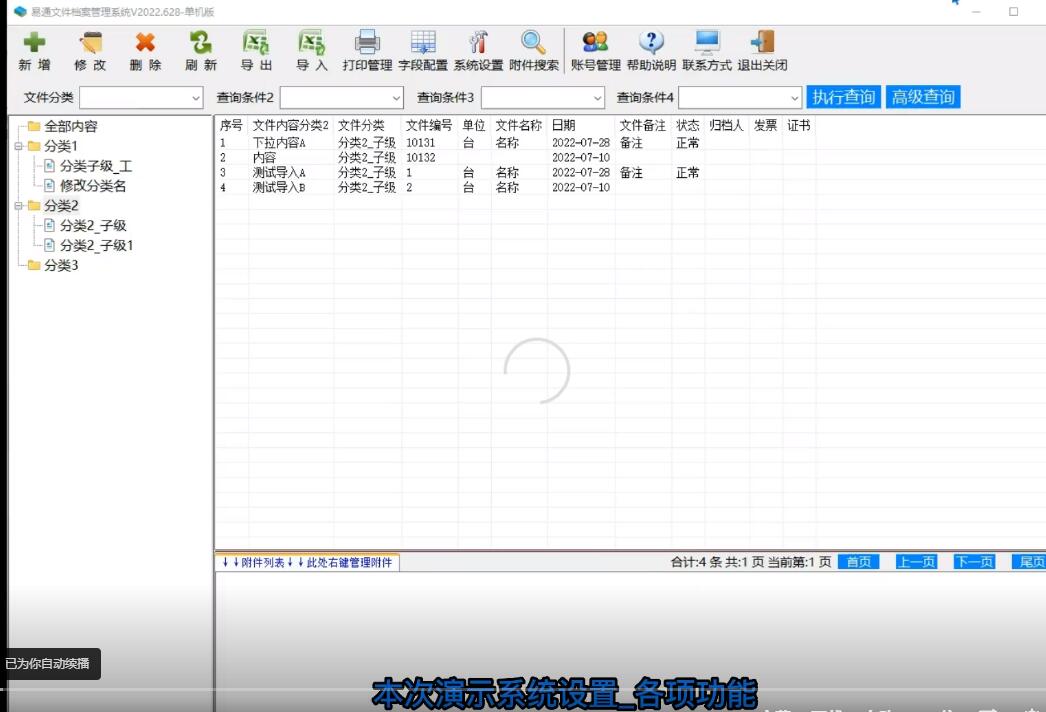Click the 序号 column header
The width and height of the screenshot is (1046, 712).
231,125
